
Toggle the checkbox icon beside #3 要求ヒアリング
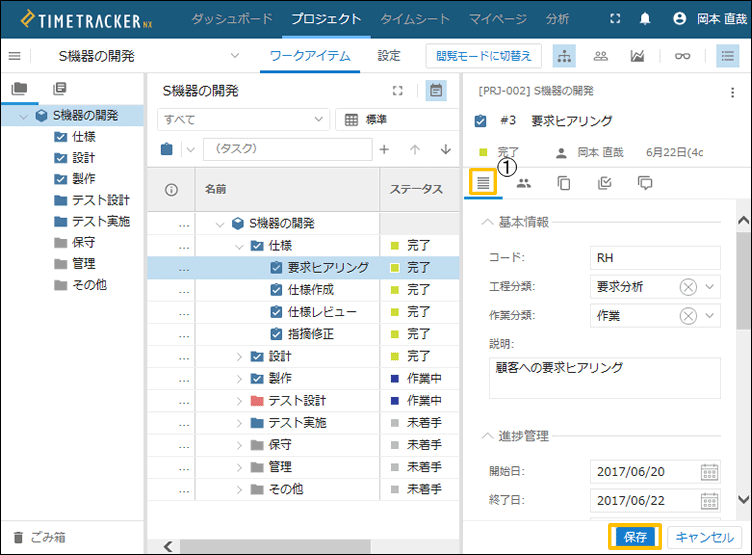(480, 121)
